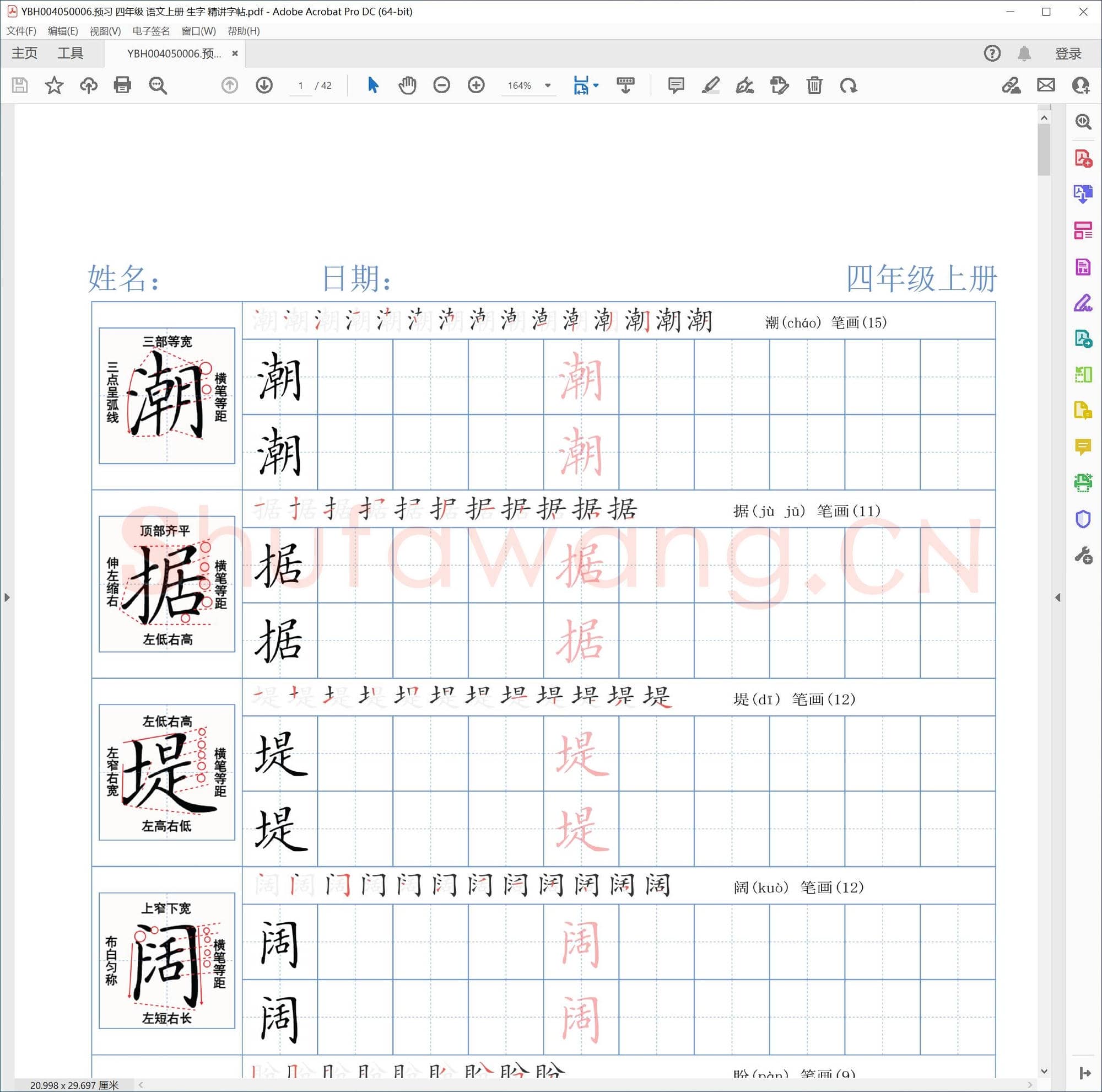
Task: Select the Hand tool in the toolbar
Action: click(407, 85)
